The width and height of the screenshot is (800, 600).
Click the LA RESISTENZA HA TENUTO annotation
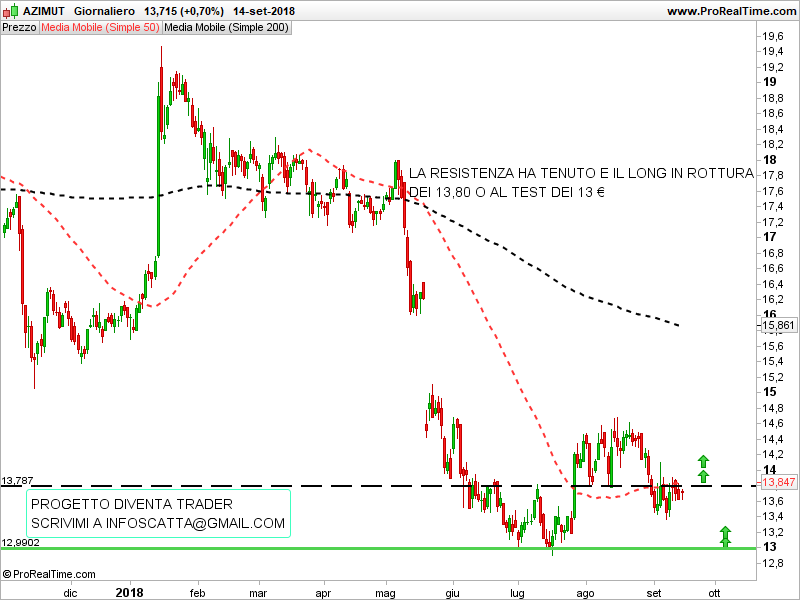pyautogui.click(x=581, y=173)
